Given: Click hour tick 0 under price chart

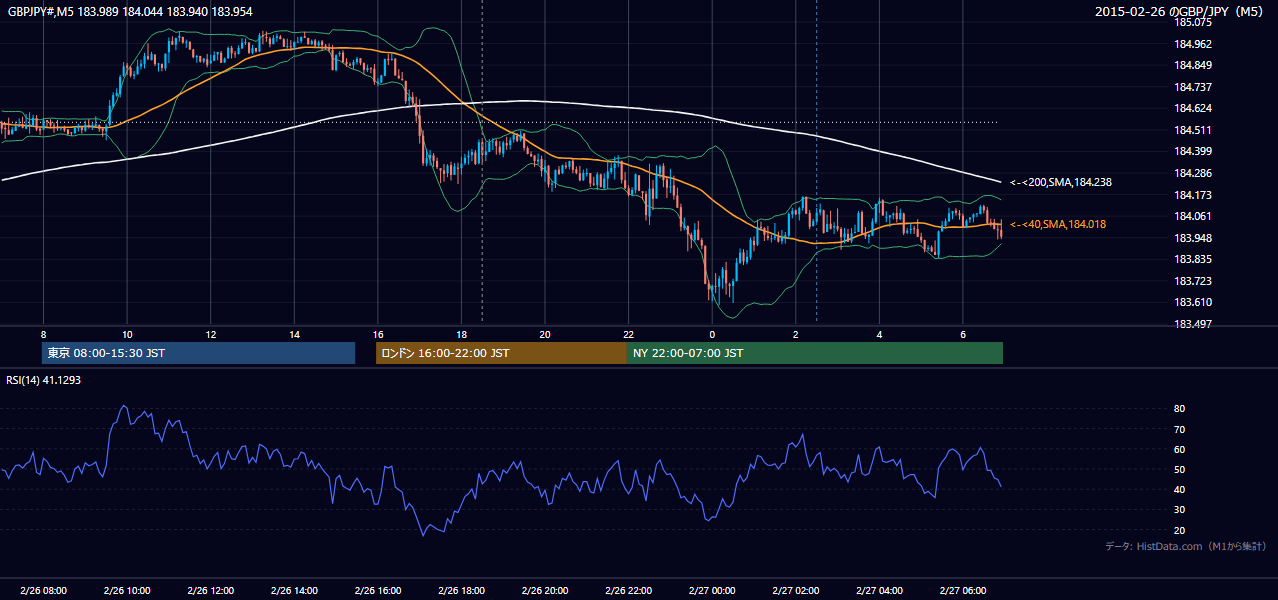Looking at the screenshot, I should point(712,334).
